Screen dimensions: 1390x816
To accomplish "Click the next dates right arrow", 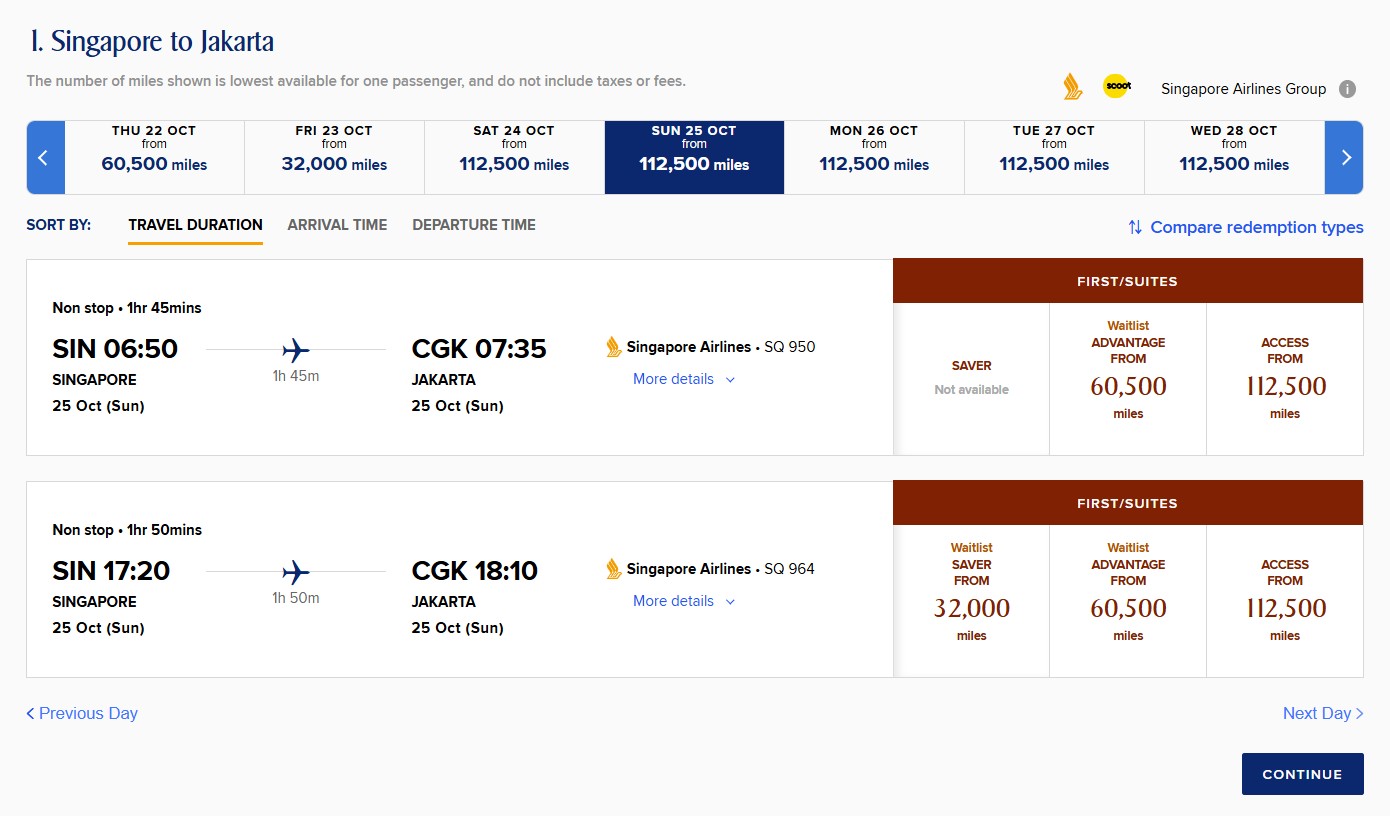I will coord(1345,158).
